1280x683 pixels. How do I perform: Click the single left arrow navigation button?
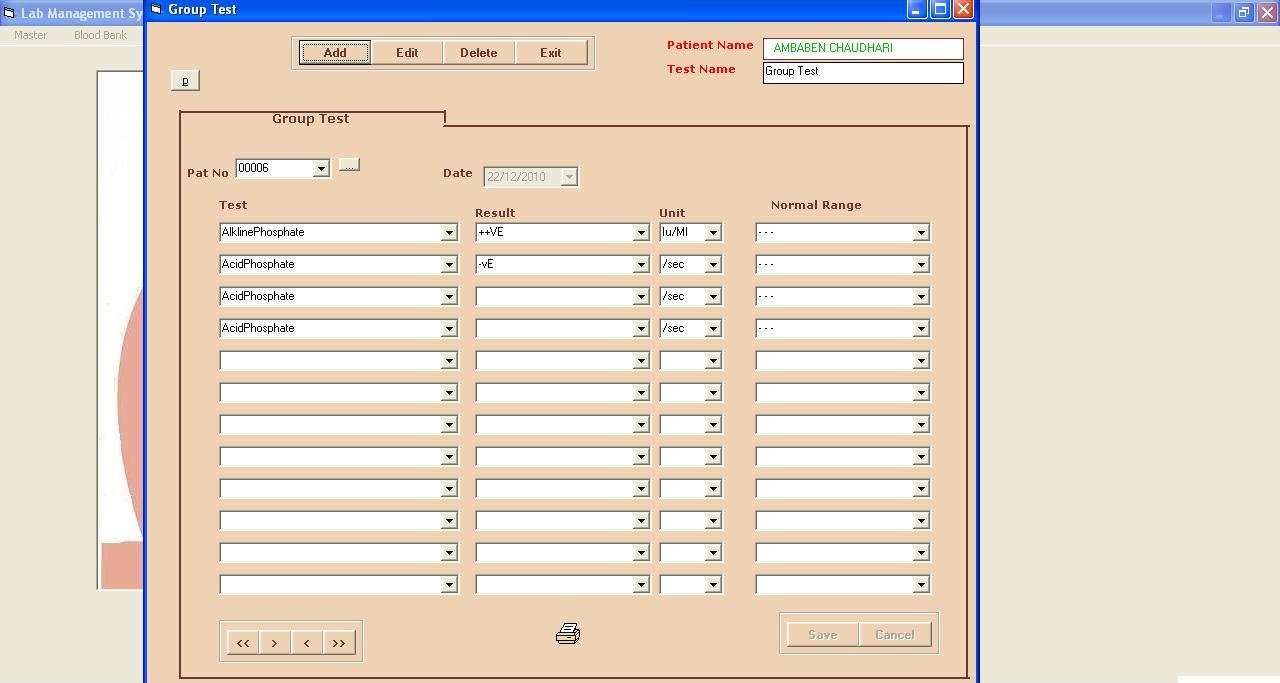[306, 643]
